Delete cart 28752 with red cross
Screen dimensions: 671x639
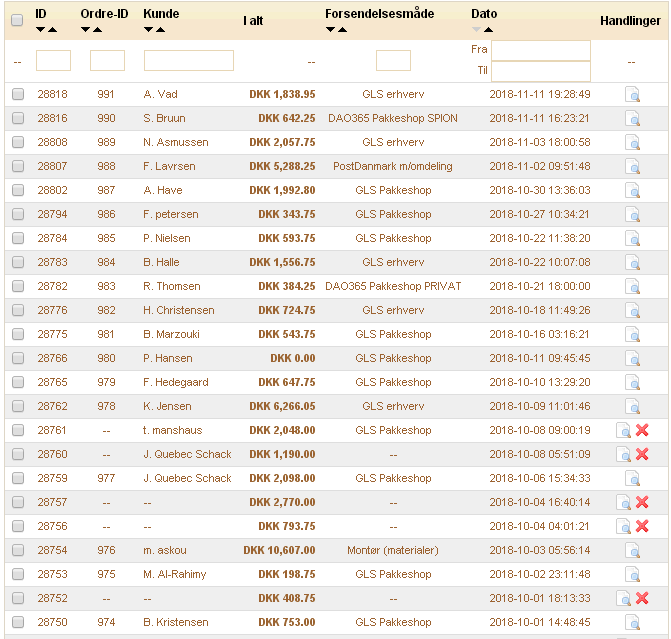click(x=642, y=597)
